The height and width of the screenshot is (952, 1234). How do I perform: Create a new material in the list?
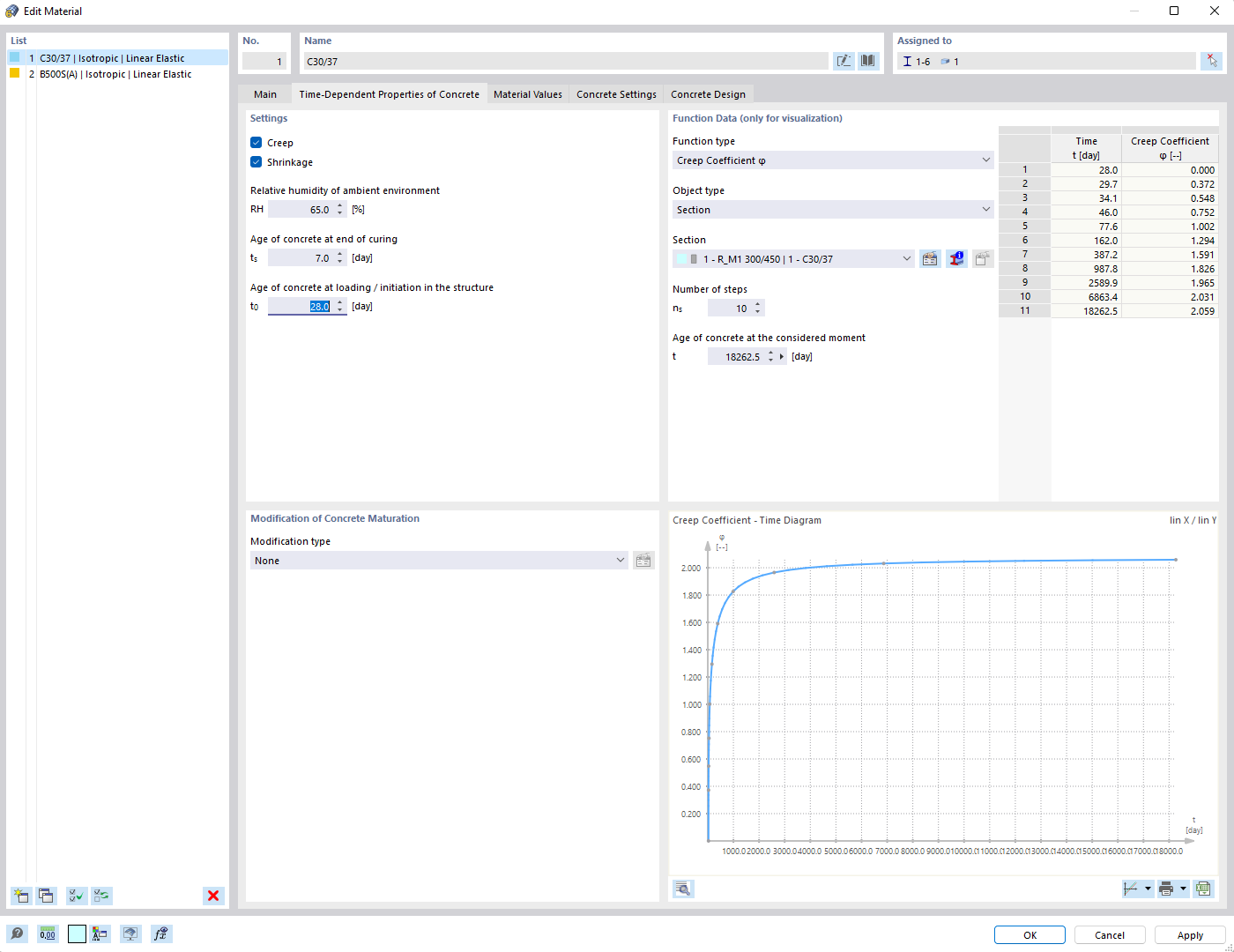pyautogui.click(x=20, y=896)
